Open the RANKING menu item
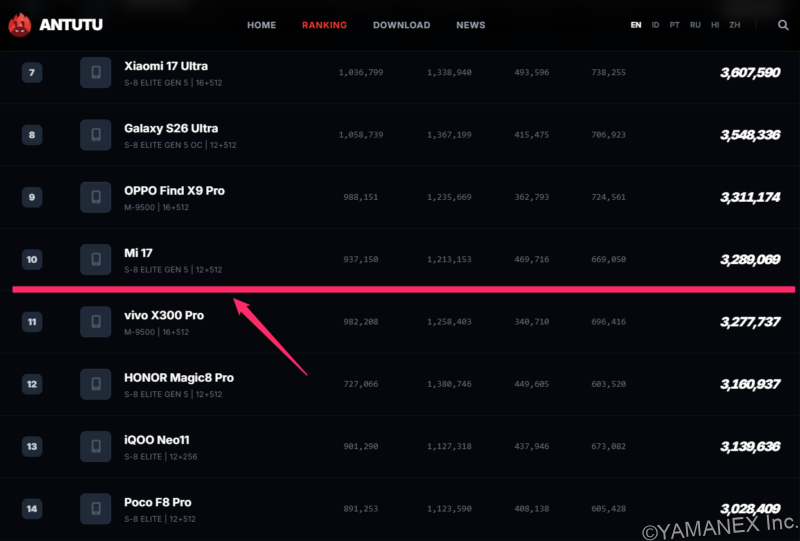Image resolution: width=800 pixels, height=541 pixels. (x=324, y=25)
